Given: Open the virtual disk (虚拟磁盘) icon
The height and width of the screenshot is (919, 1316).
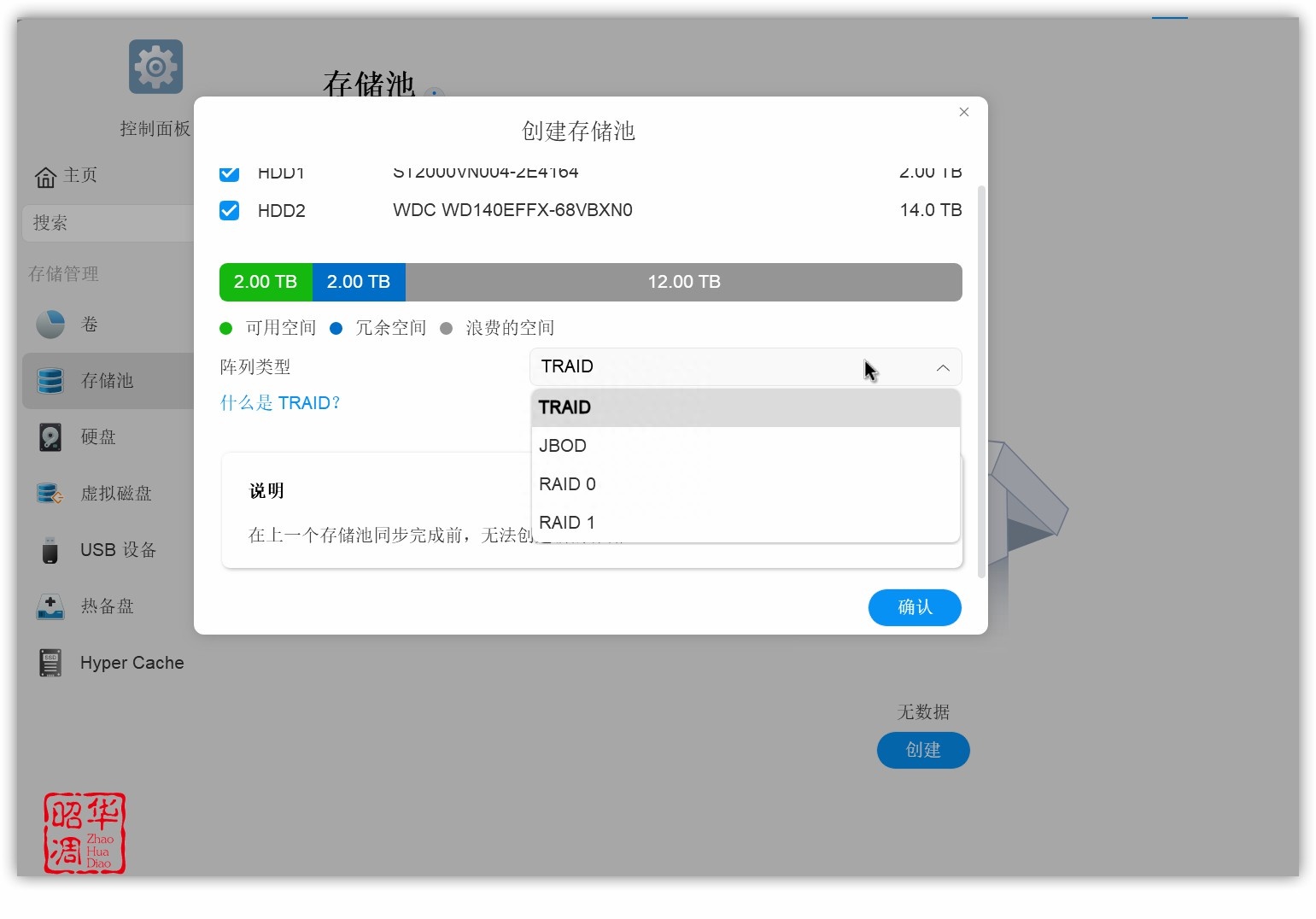Looking at the screenshot, I should 50,494.
